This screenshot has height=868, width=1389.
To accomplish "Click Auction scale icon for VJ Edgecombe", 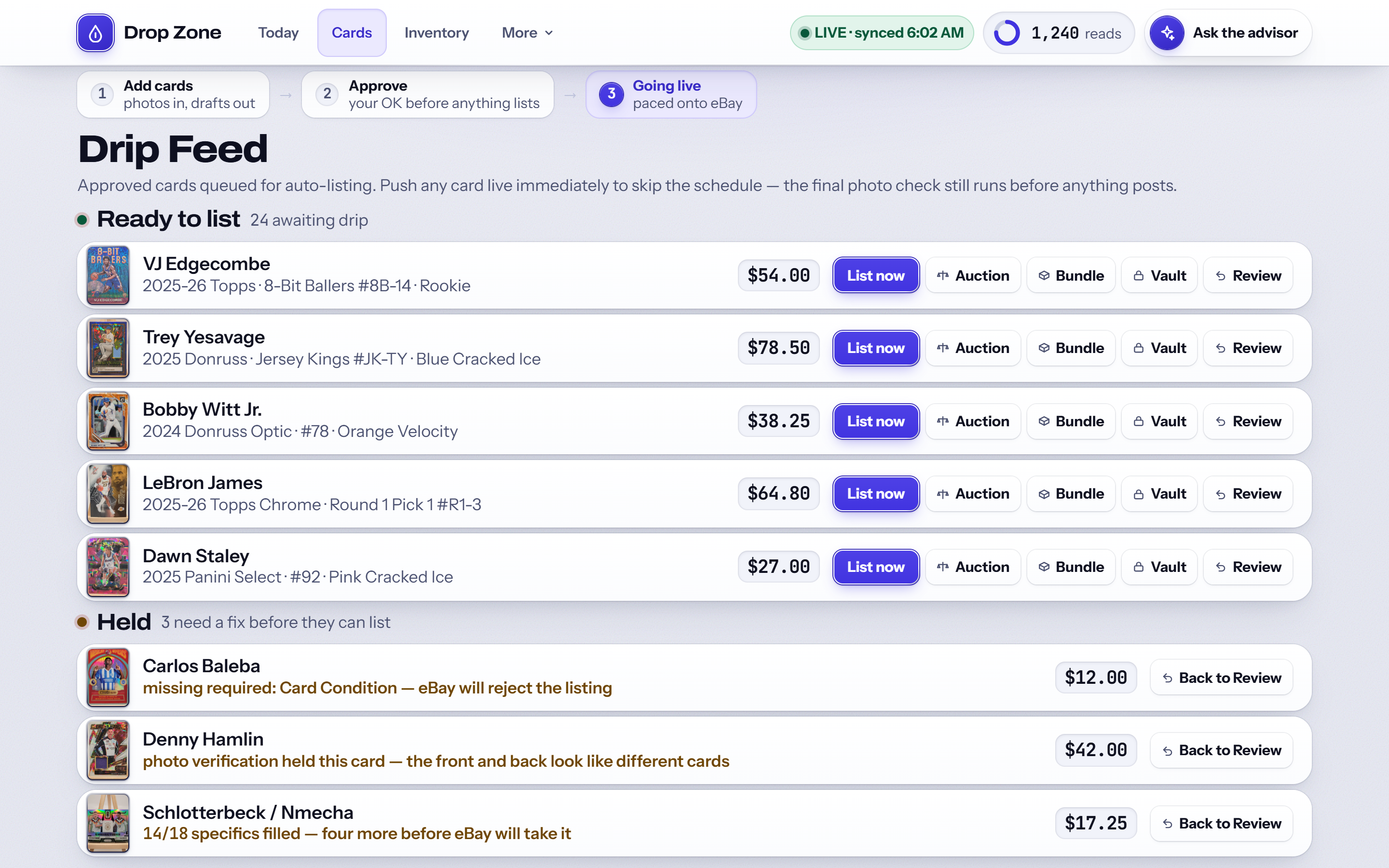I will pos(942,275).
